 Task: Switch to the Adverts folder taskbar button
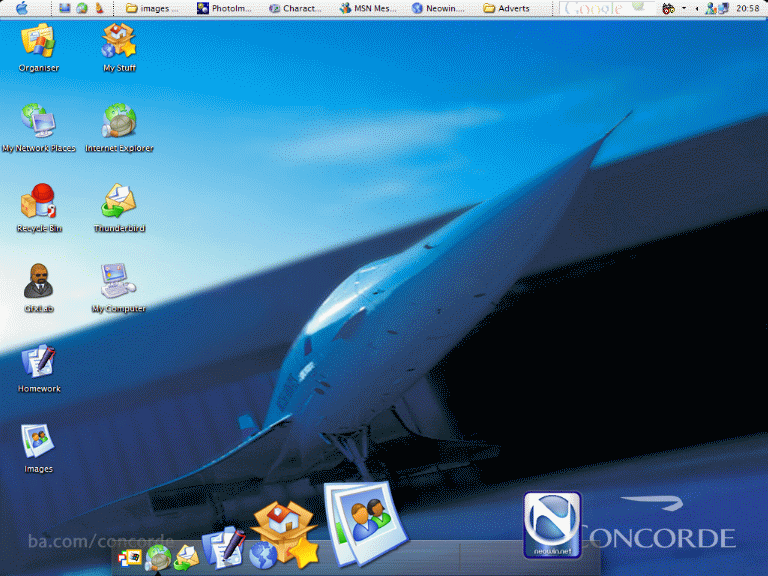click(x=506, y=8)
